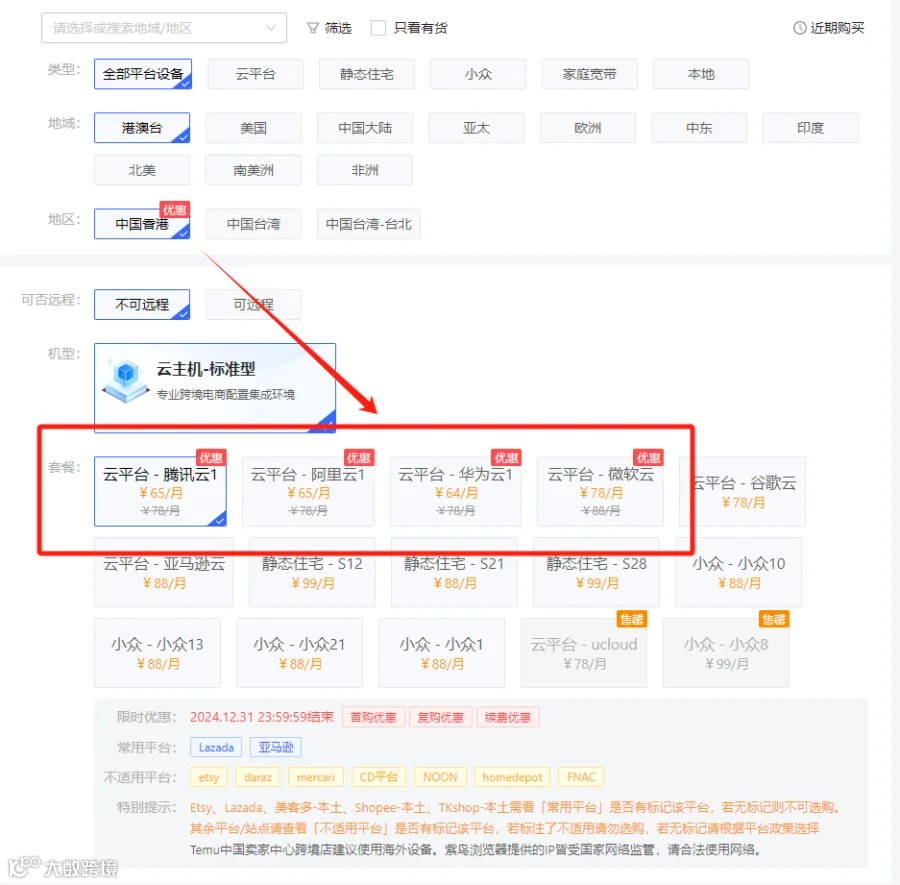
Task: Select package 云平台 - 谷歌云
Action: 743,491
